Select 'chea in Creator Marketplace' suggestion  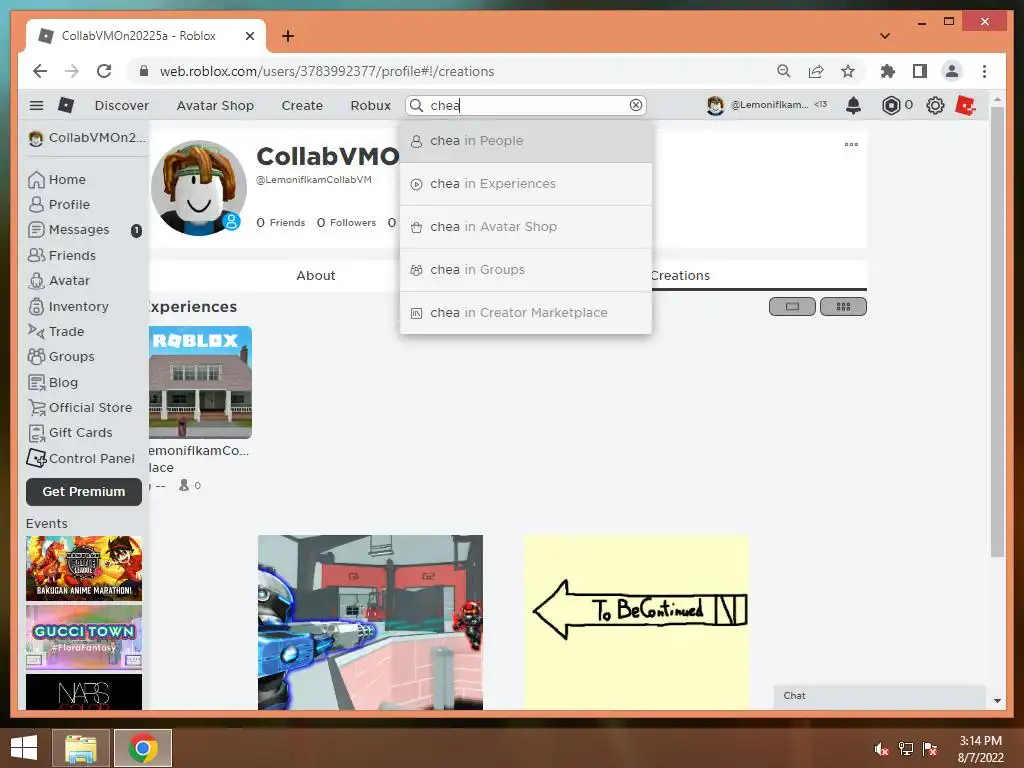526,313
